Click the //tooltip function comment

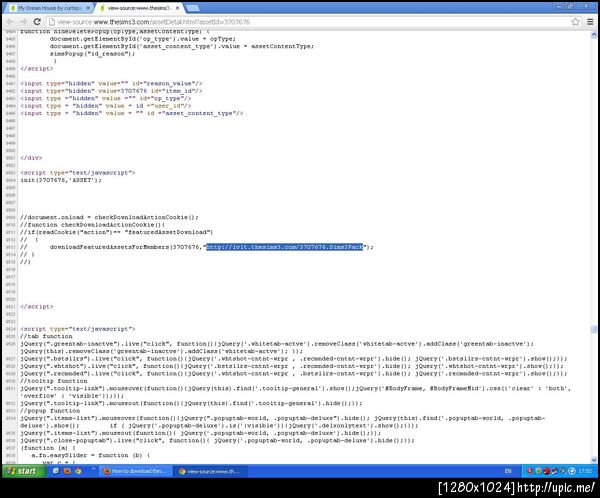[54, 381]
